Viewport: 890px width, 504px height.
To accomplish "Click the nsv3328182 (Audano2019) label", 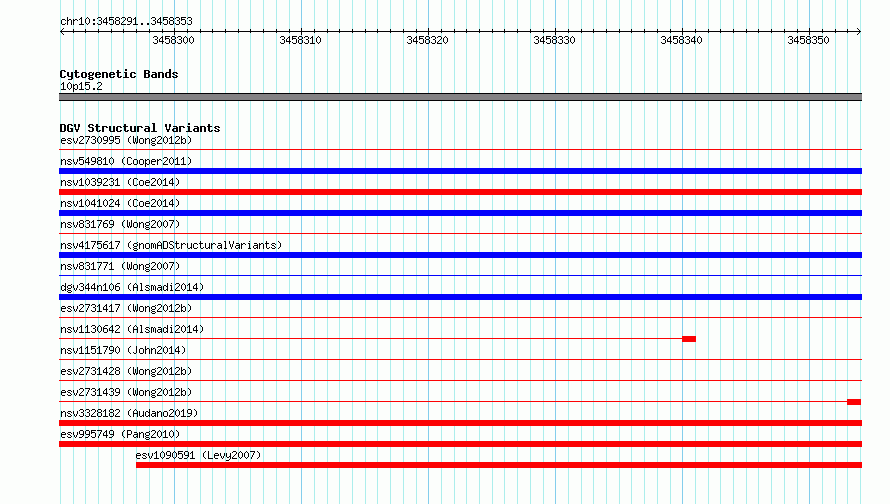I will click(x=129, y=413).
